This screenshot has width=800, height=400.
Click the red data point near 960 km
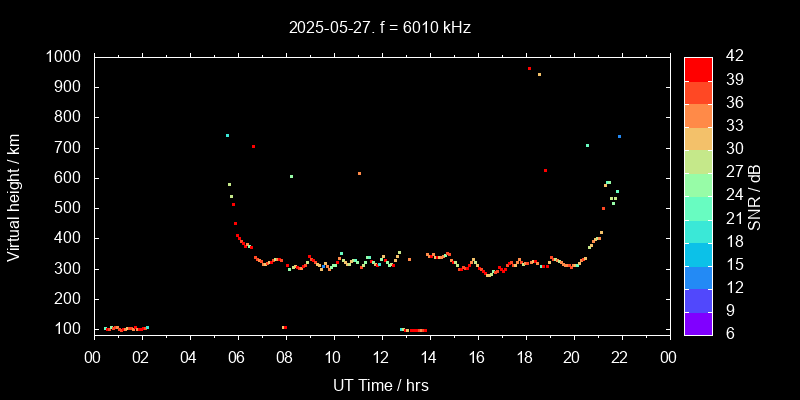click(x=529, y=68)
